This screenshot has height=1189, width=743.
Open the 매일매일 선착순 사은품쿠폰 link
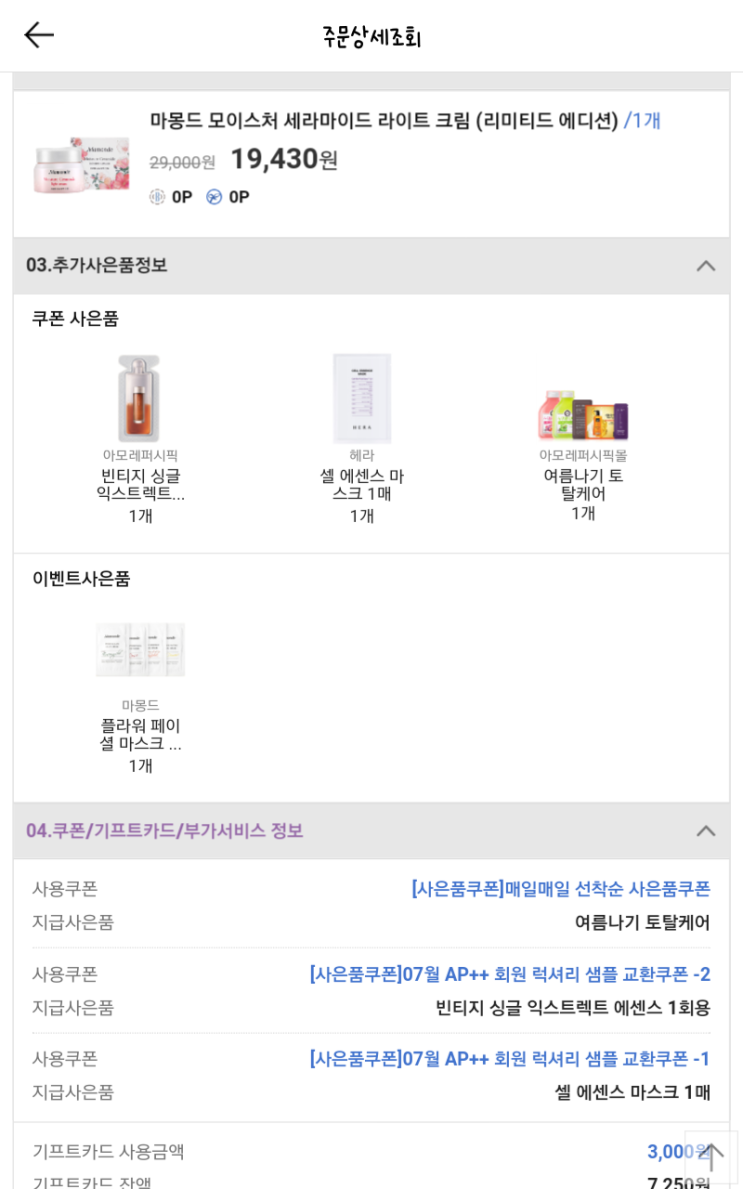561,888
